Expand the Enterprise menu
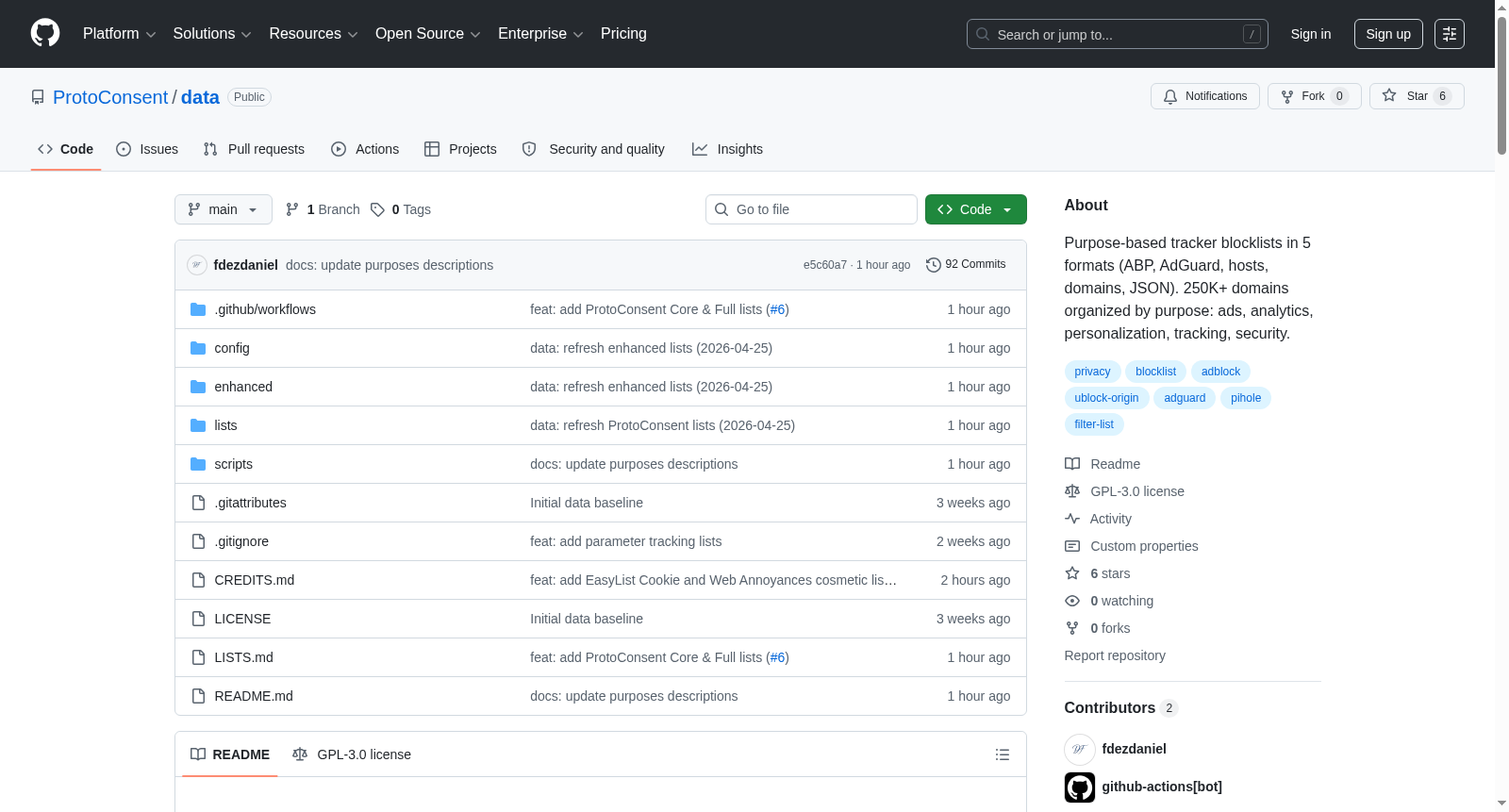 pyautogui.click(x=540, y=34)
